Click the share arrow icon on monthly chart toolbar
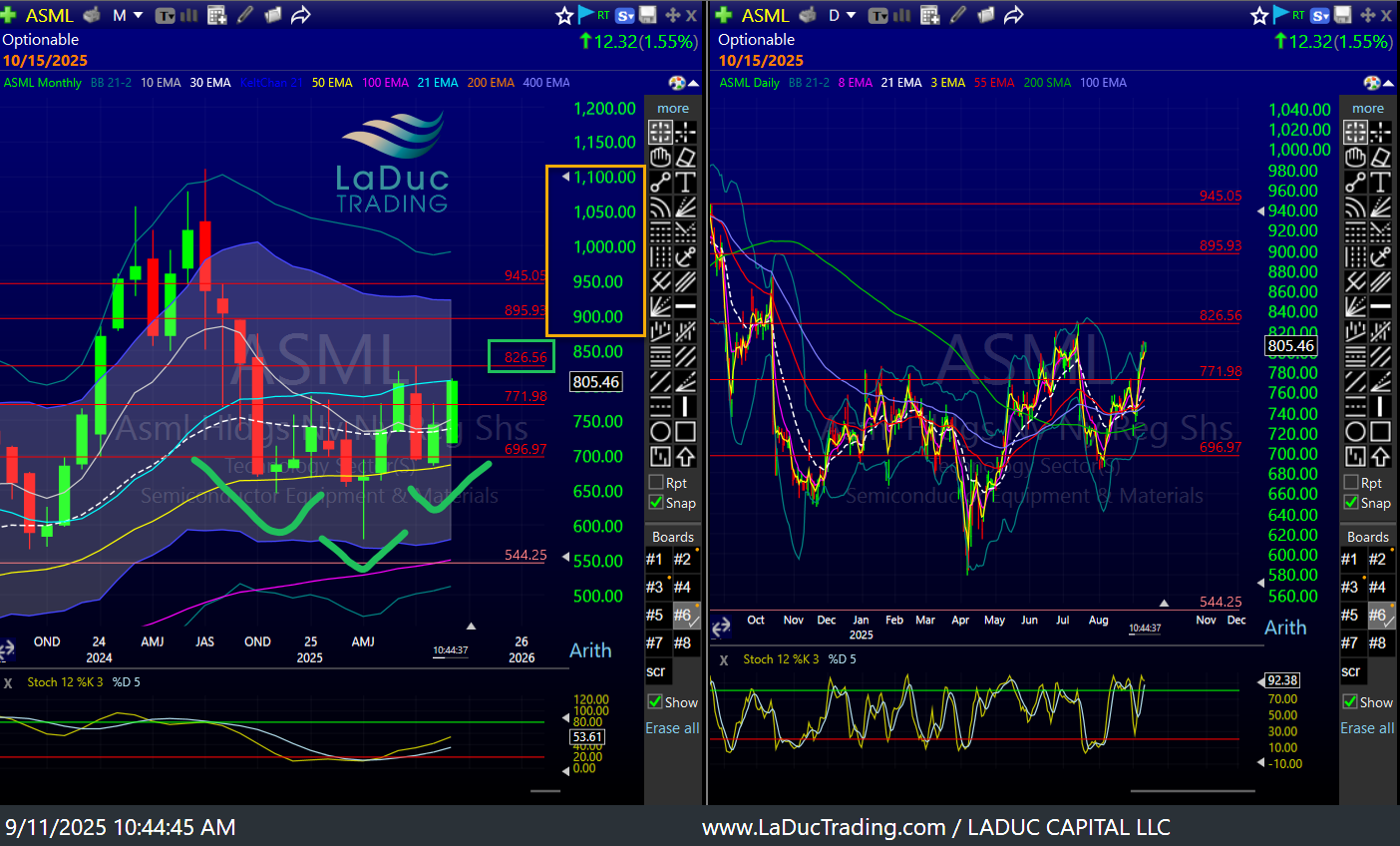 click(300, 15)
